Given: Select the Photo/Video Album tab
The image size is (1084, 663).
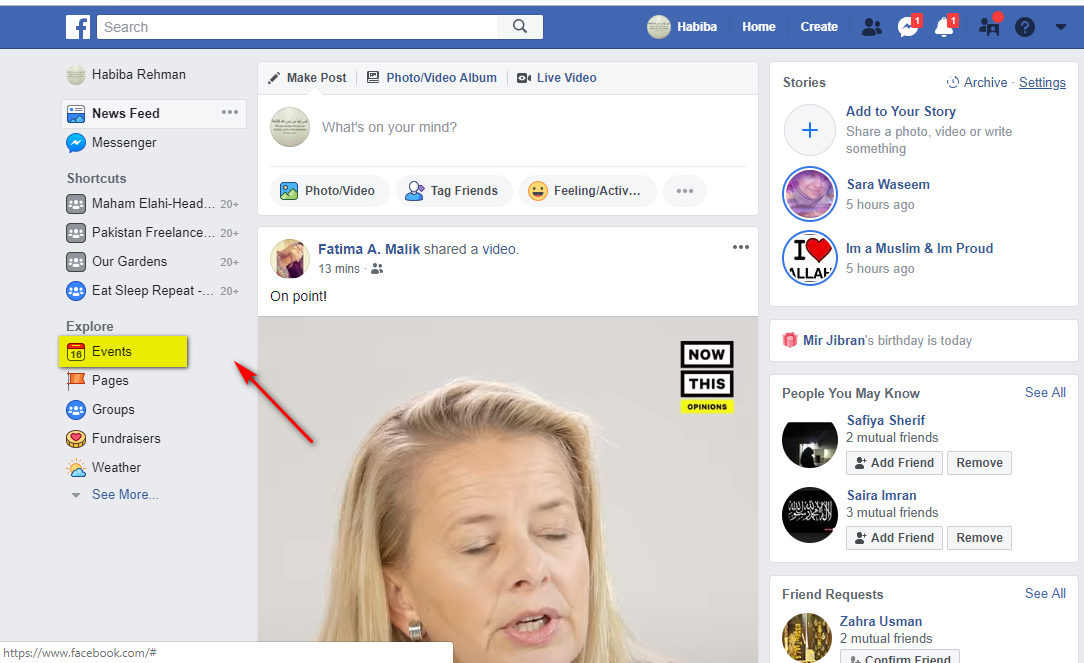Looking at the screenshot, I should coord(431,77).
